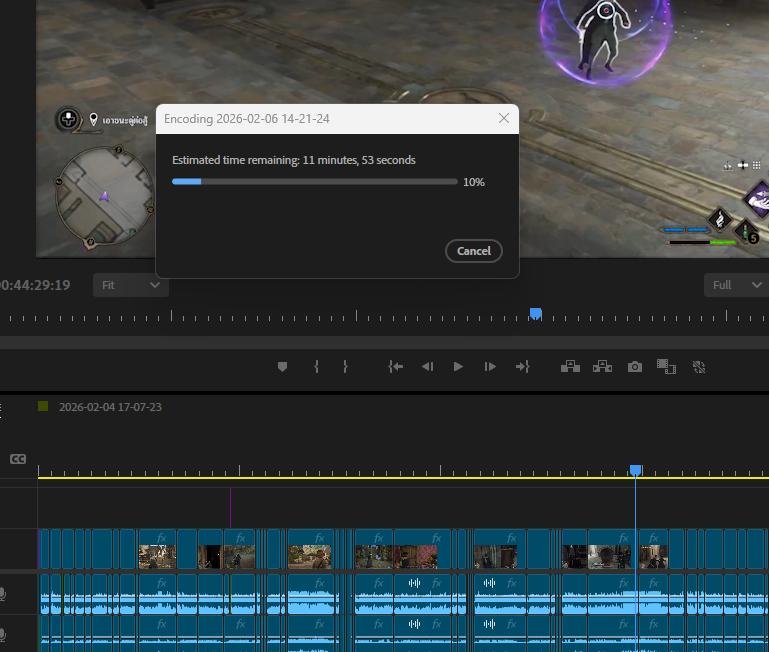
Task: Click the Extract button
Action: point(602,366)
